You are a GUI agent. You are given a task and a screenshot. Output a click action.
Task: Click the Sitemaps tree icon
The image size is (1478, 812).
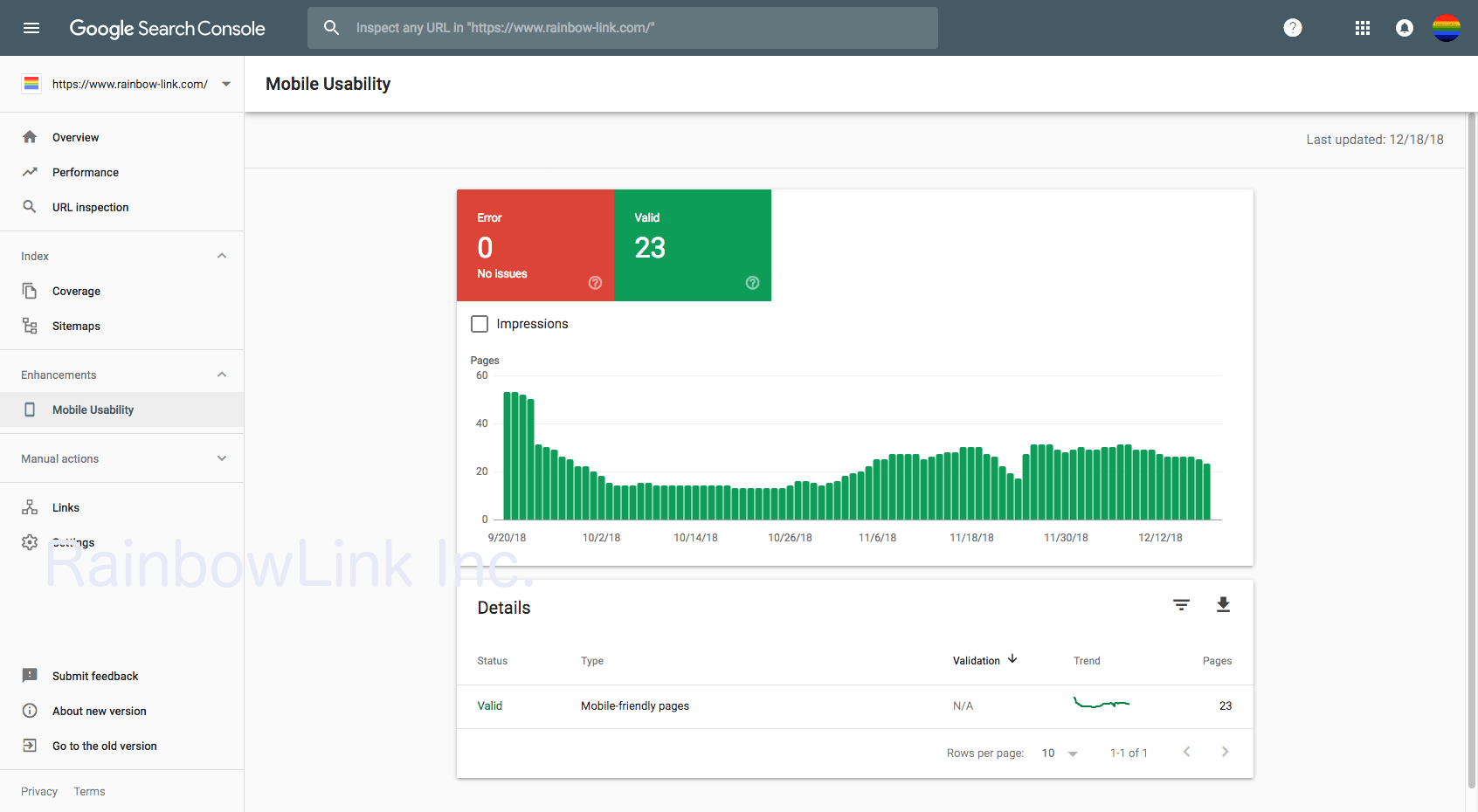(30, 326)
